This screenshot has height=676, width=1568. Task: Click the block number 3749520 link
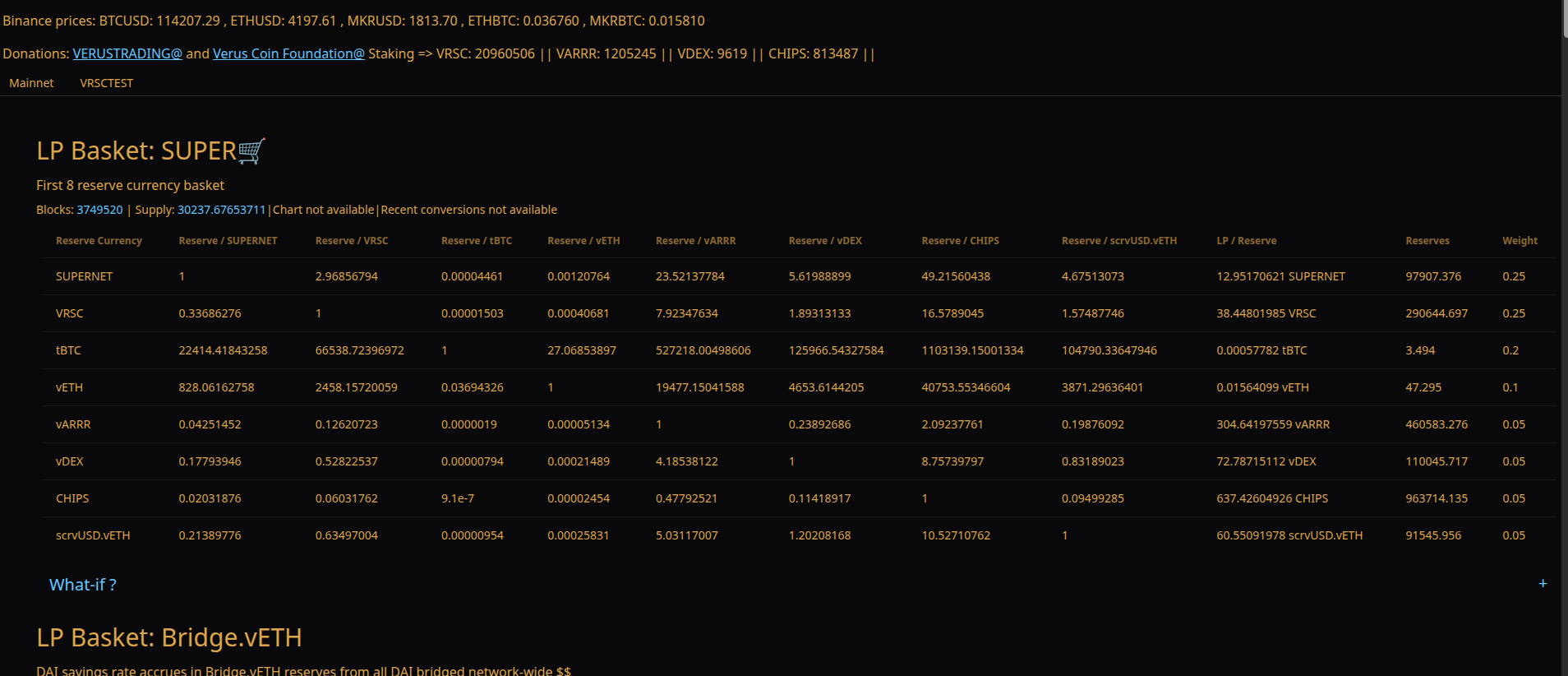[99, 210]
